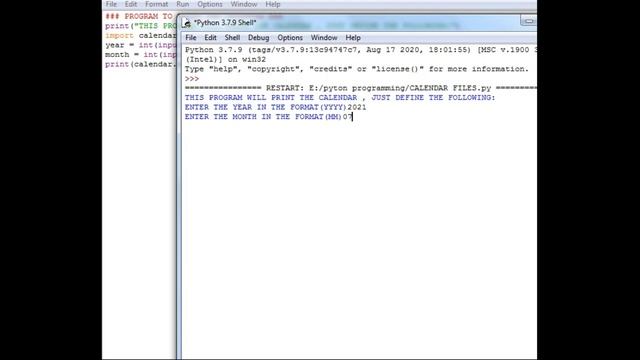Screen dimensions: 640x360
Task: Click the Python Shell title bar icon
Action: (186, 23)
